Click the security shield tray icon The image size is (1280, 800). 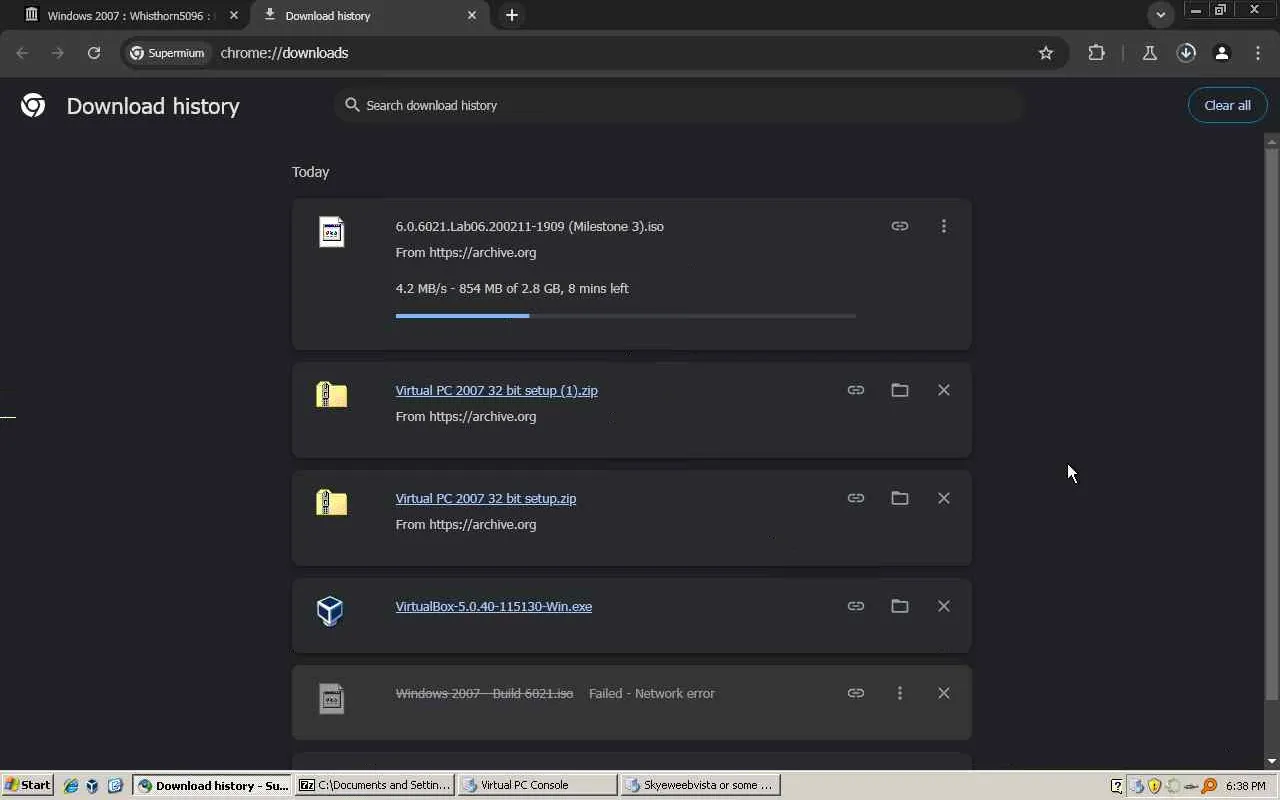(x=1154, y=786)
